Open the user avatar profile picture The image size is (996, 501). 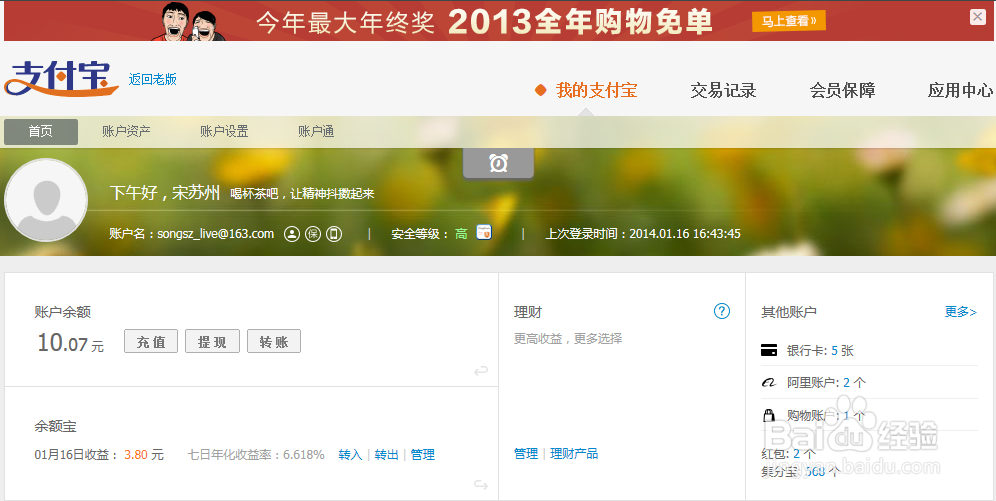(46, 200)
